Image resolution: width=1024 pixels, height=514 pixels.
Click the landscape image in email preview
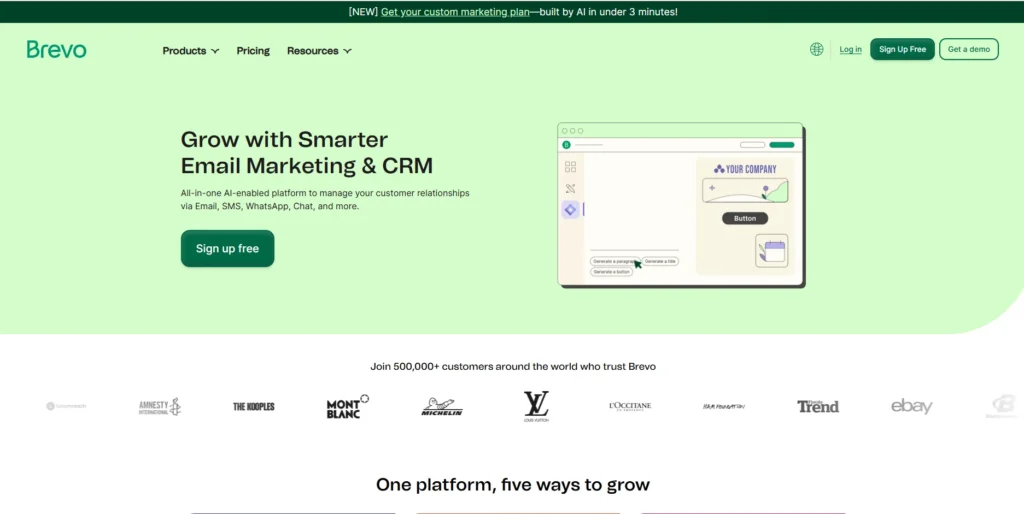coord(745,191)
